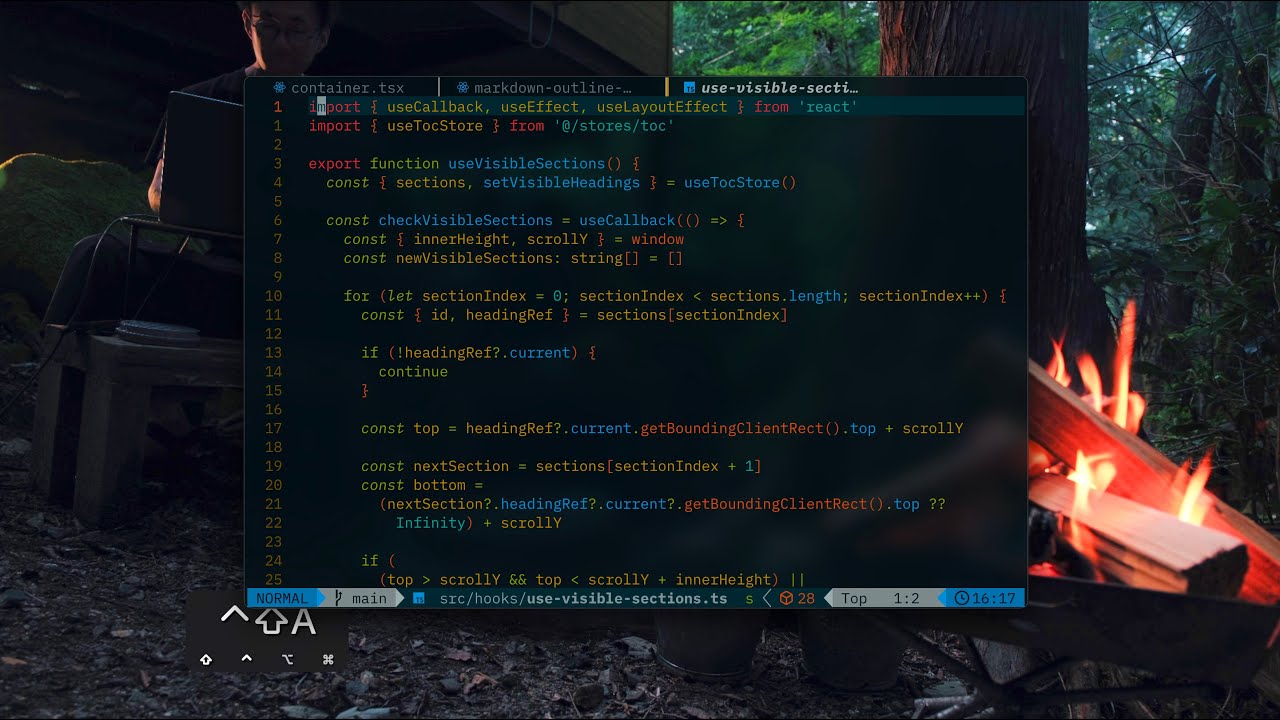Click 'nextSection' declaration on line 19

coord(461,467)
